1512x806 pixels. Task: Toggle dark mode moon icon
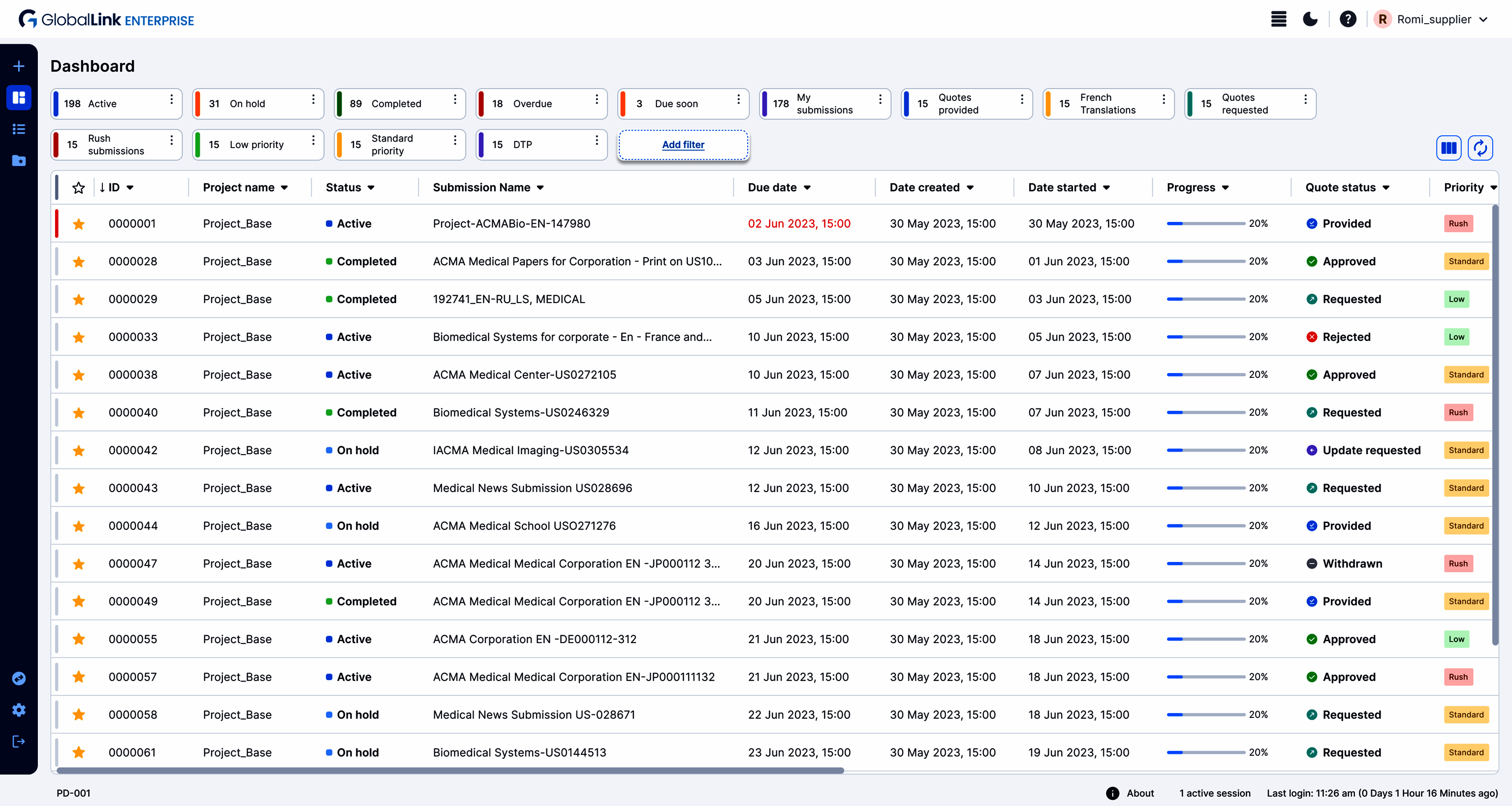tap(1310, 19)
